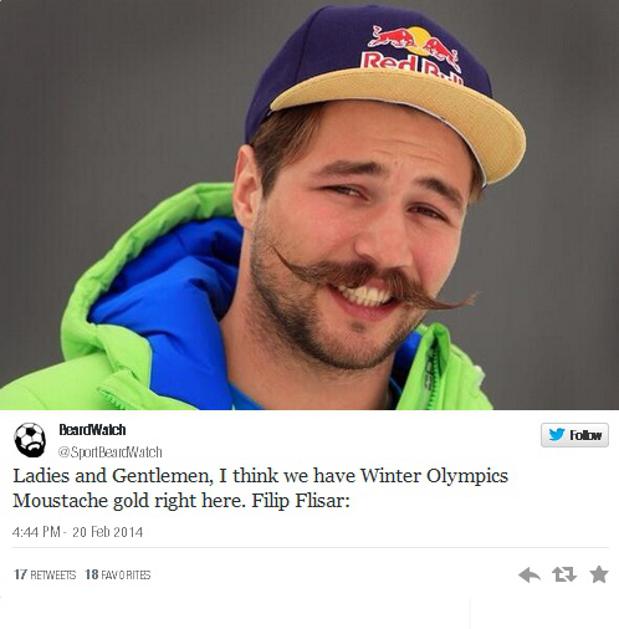The width and height of the screenshot is (619, 629).
Task: Open the @SportBeardWatch handle link
Action: [110, 452]
